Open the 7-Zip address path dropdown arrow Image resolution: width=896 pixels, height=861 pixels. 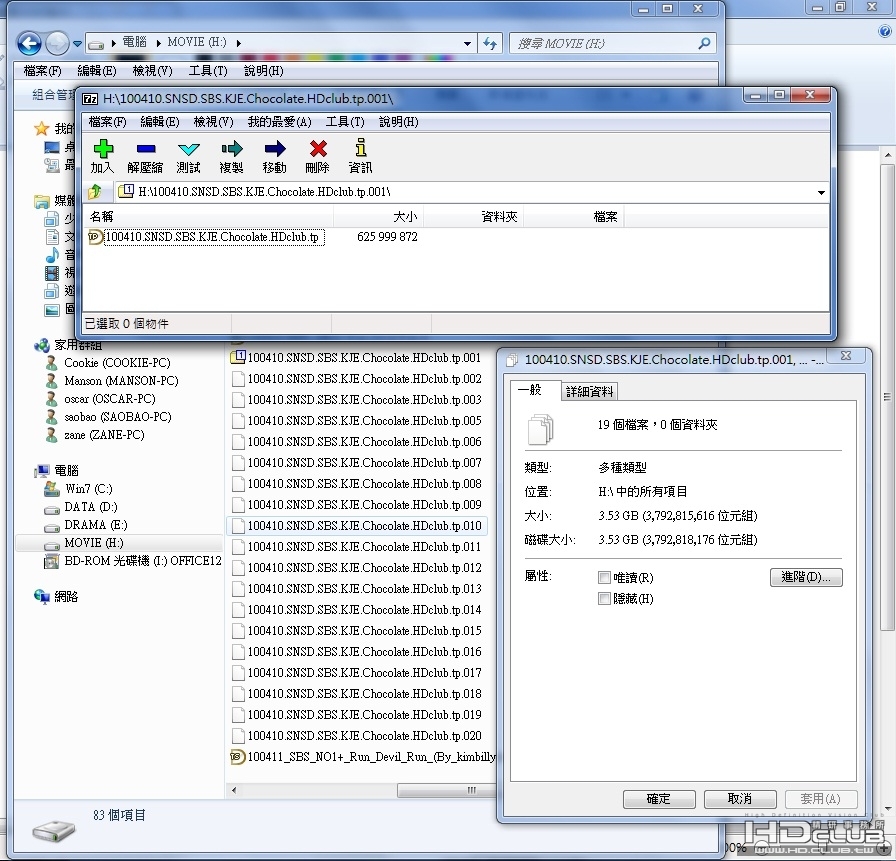coord(821,193)
